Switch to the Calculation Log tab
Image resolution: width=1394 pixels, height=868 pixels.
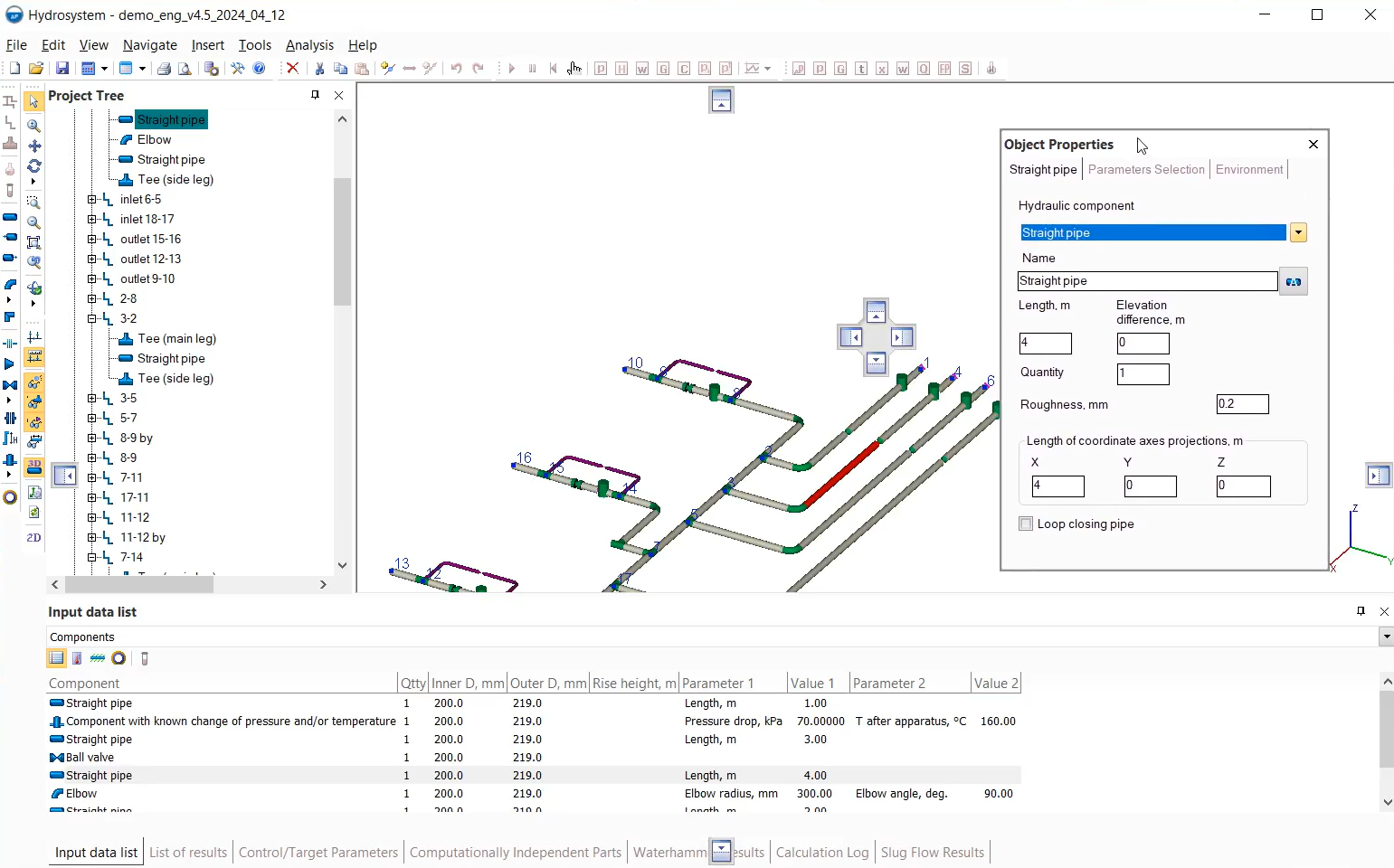click(821, 853)
